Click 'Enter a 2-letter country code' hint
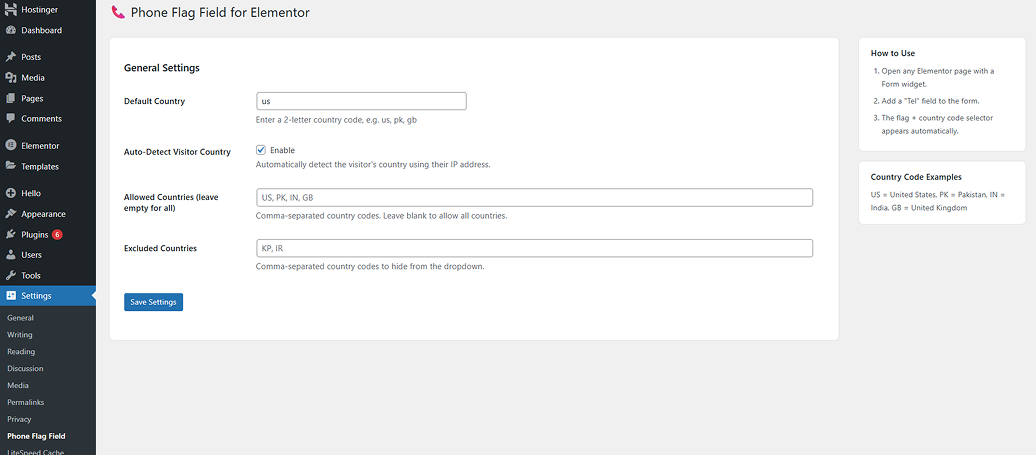This screenshot has width=1036, height=455. point(336,121)
